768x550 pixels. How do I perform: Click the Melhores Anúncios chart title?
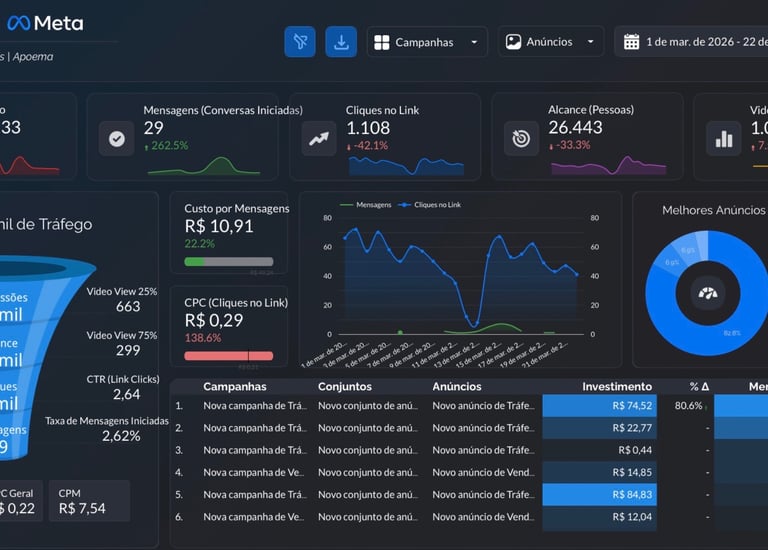click(713, 210)
